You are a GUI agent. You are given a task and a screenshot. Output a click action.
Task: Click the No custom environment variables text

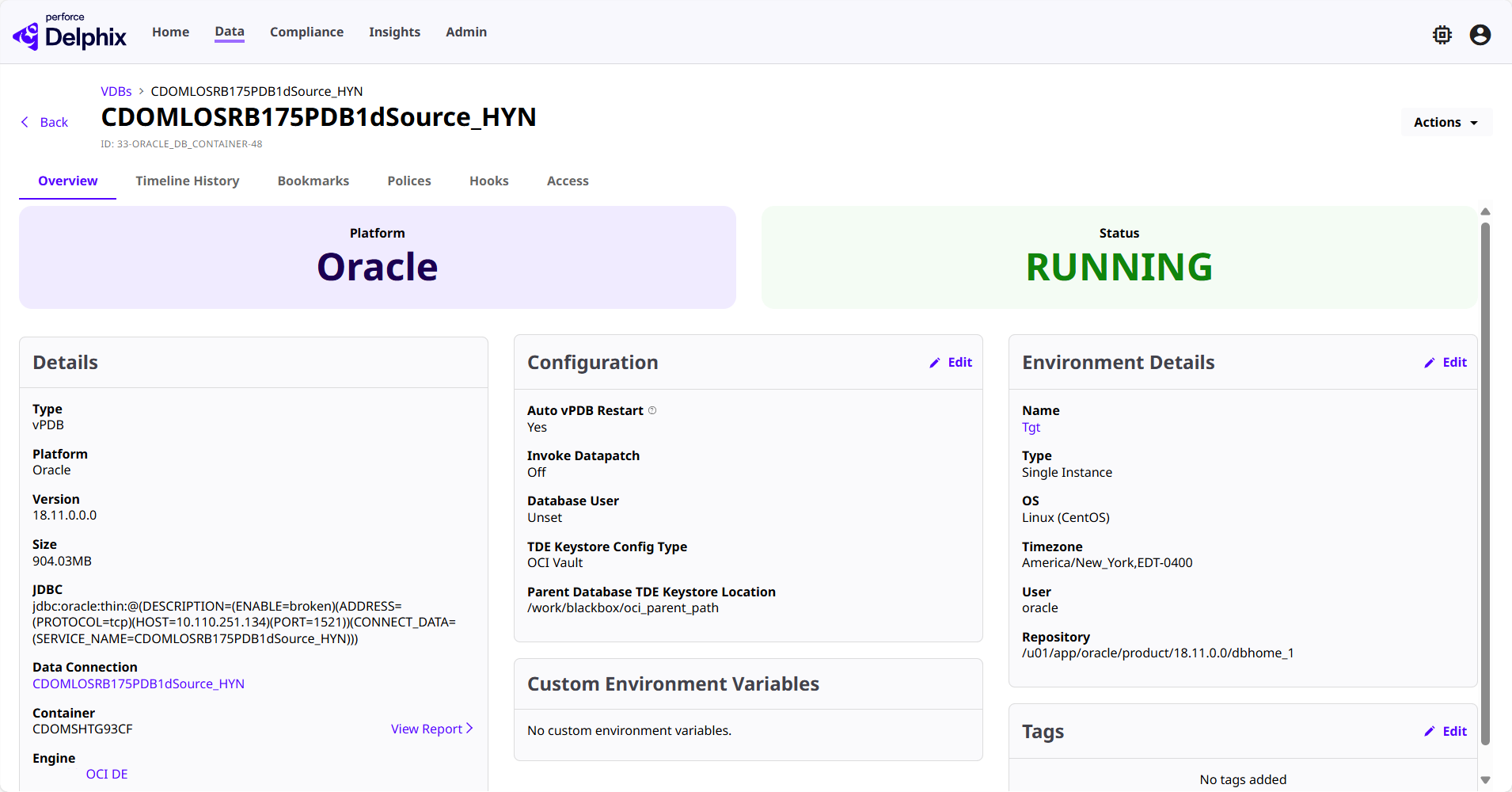(x=629, y=730)
